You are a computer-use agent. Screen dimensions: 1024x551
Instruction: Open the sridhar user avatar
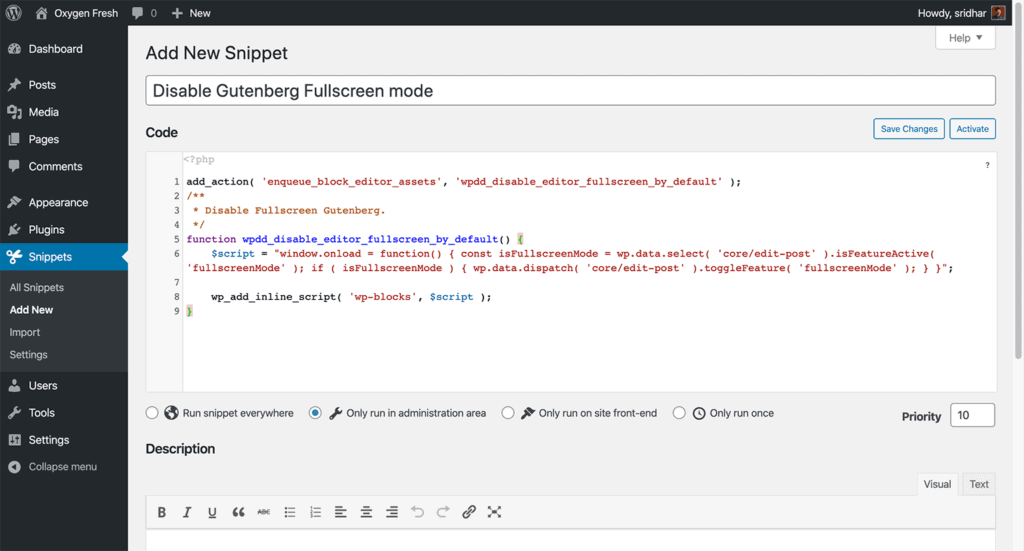point(998,13)
